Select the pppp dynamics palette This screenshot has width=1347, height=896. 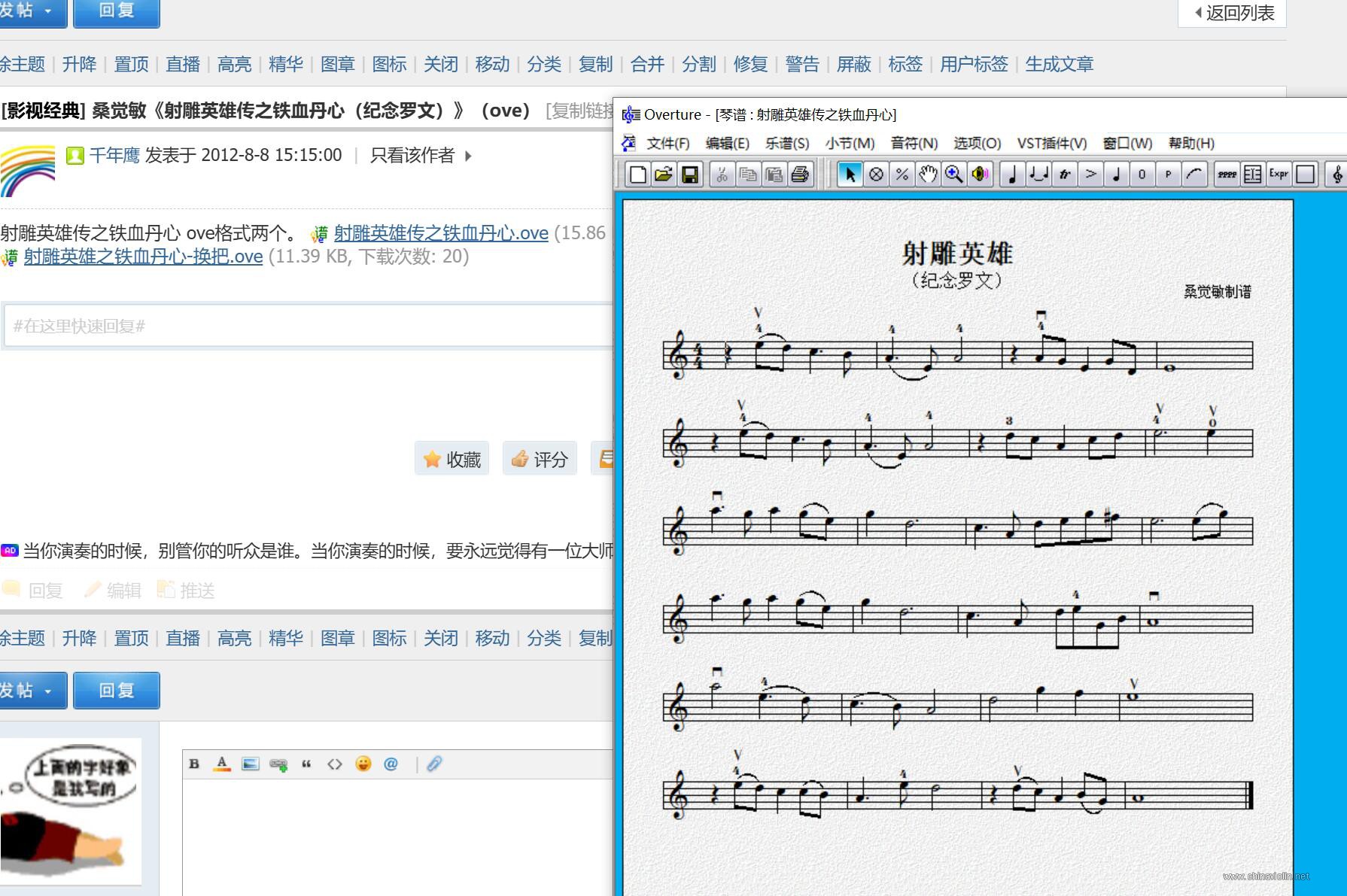tap(1227, 175)
